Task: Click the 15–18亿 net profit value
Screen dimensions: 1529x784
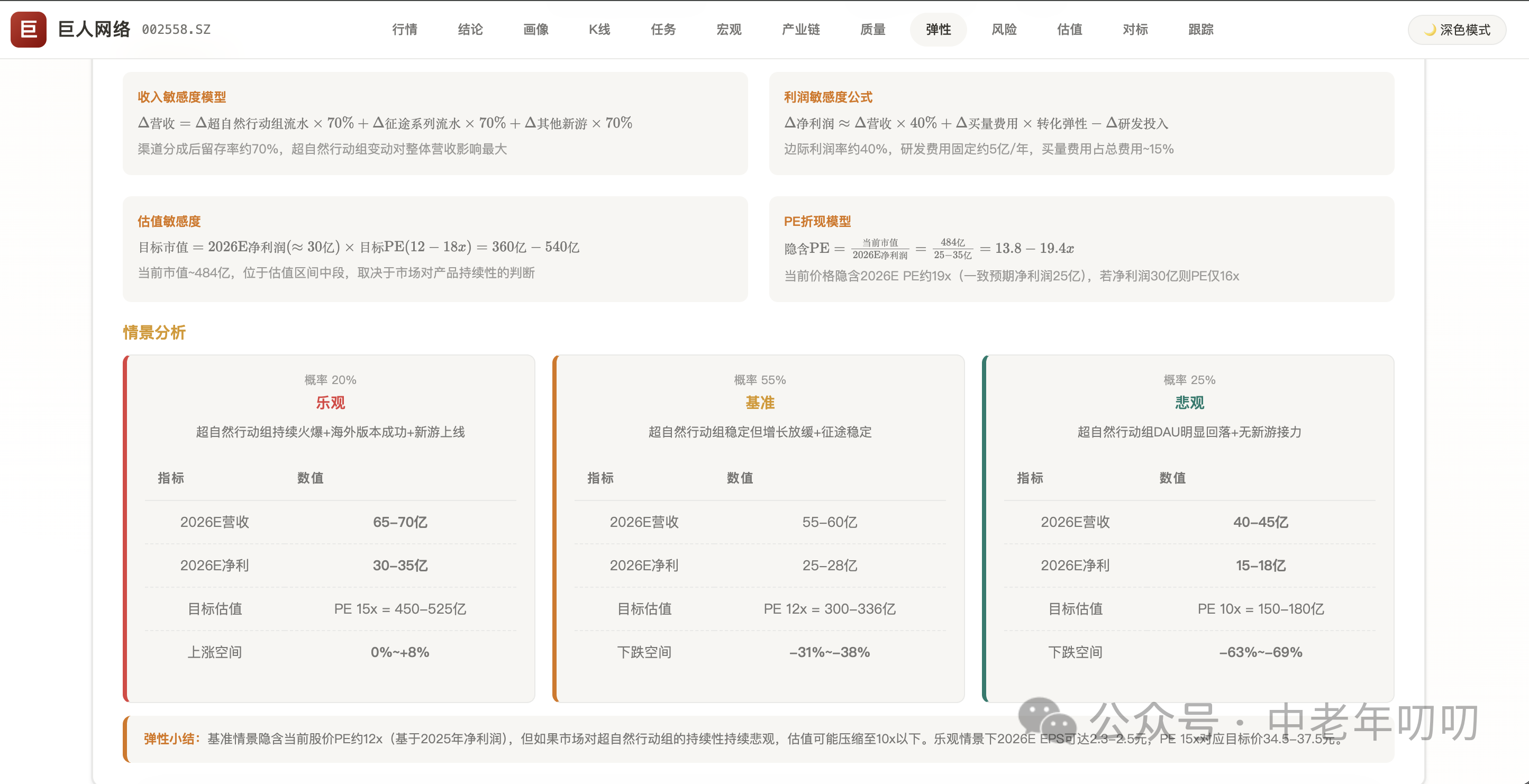Action: (x=1261, y=566)
